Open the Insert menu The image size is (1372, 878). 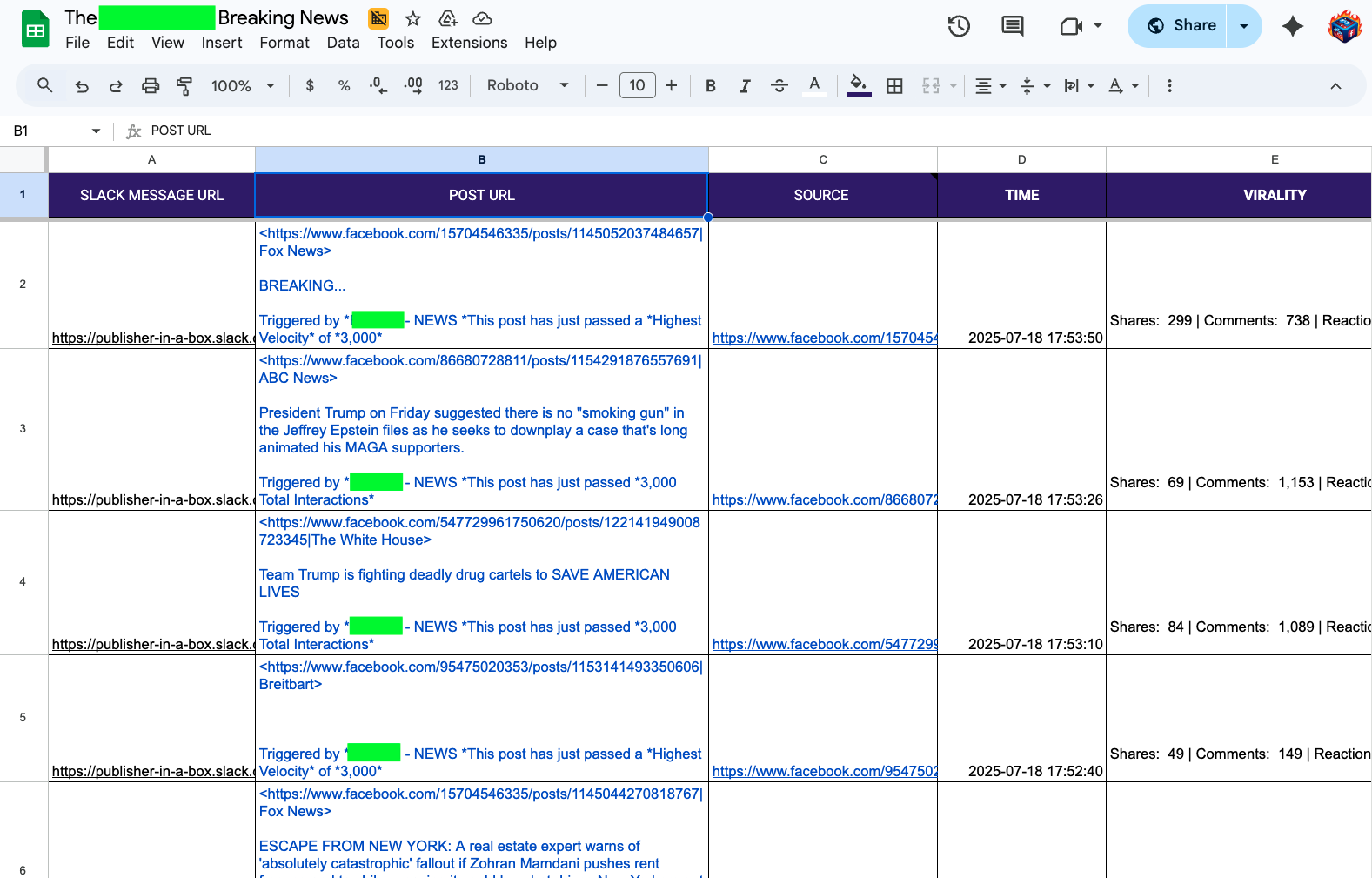pyautogui.click(x=222, y=43)
